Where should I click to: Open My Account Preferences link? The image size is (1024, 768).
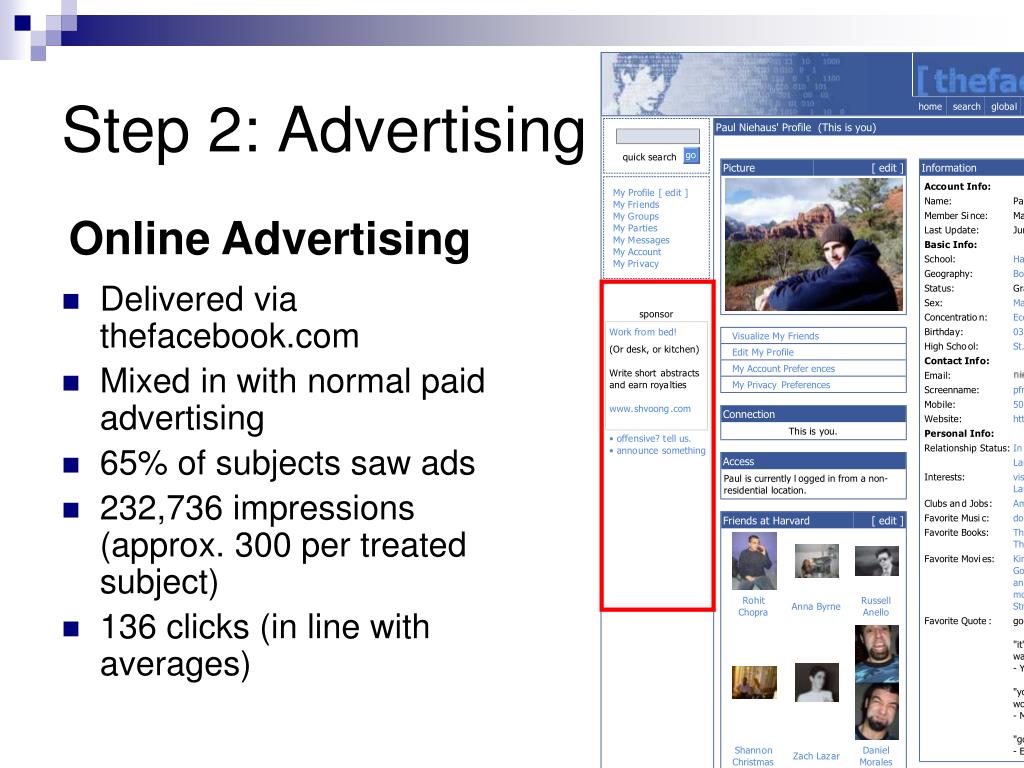(783, 368)
